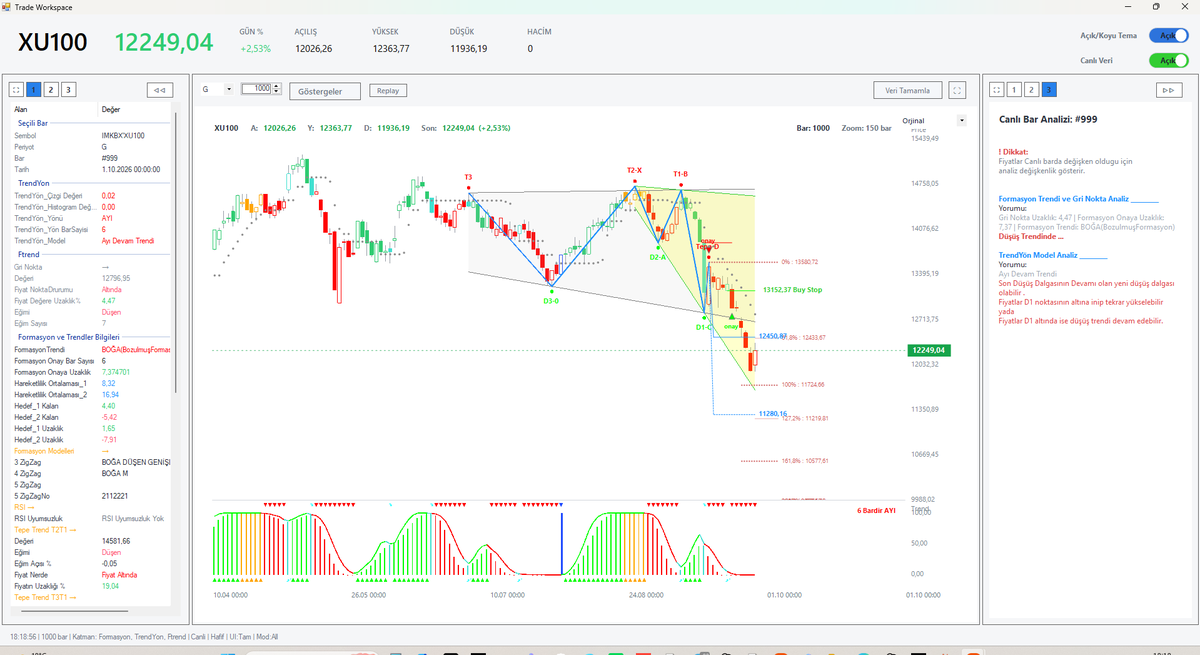Viewport: 1200px width, 655px height.
Task: Click the bar count input showing 1000
Action: tap(256, 89)
